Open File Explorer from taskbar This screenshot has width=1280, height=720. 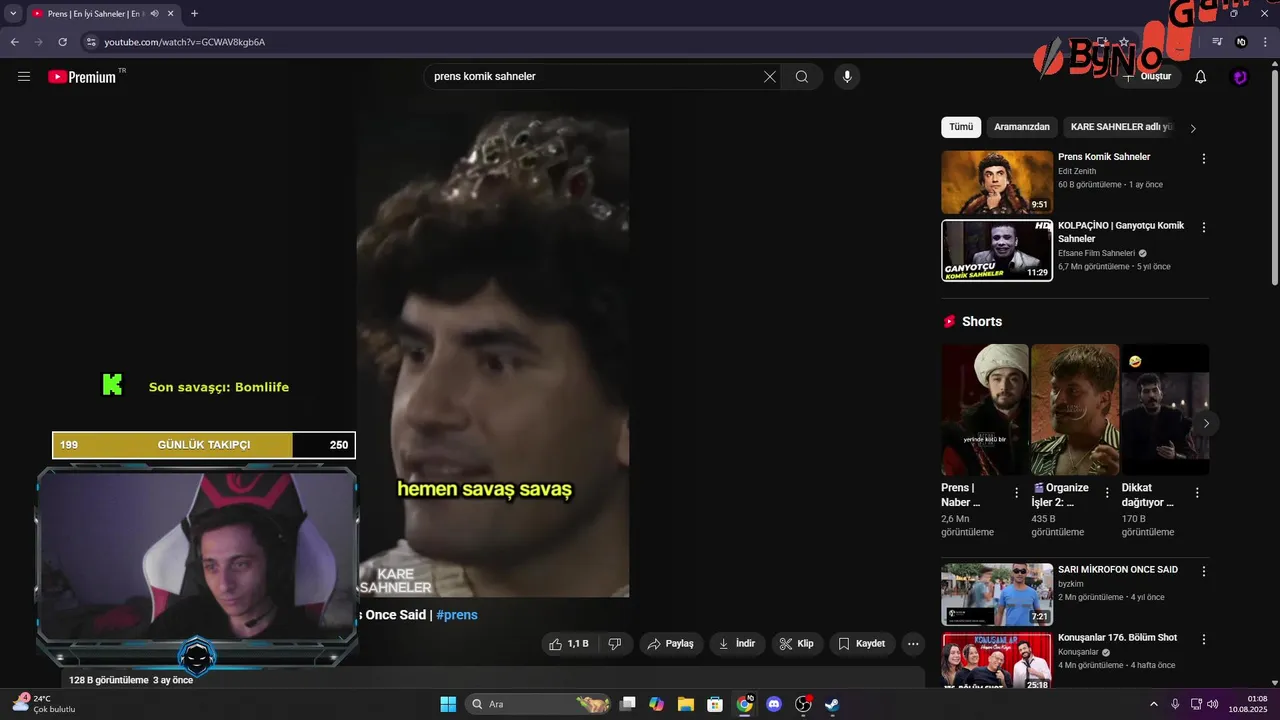point(686,704)
